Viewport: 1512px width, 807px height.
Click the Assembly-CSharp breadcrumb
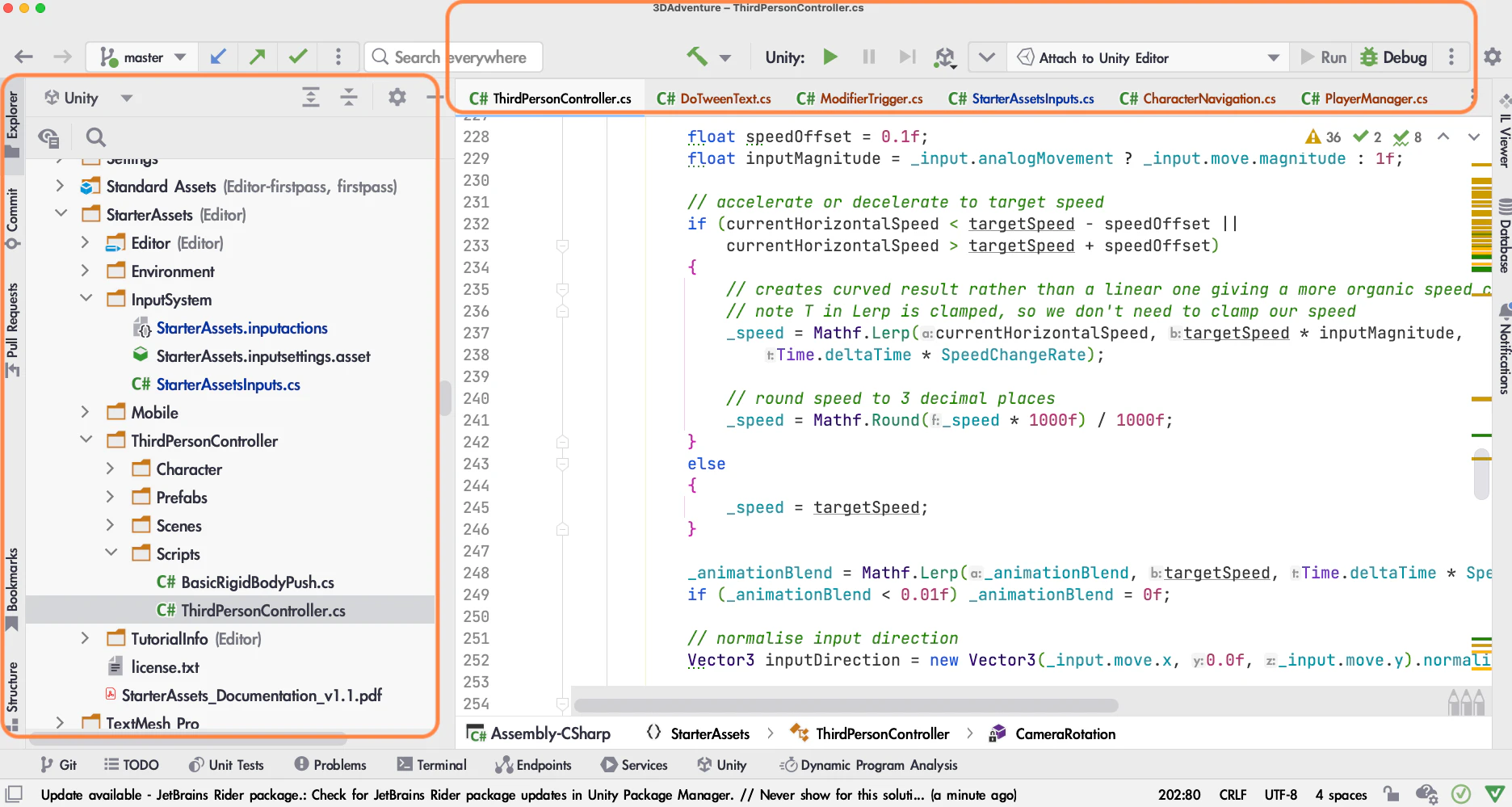pos(540,733)
